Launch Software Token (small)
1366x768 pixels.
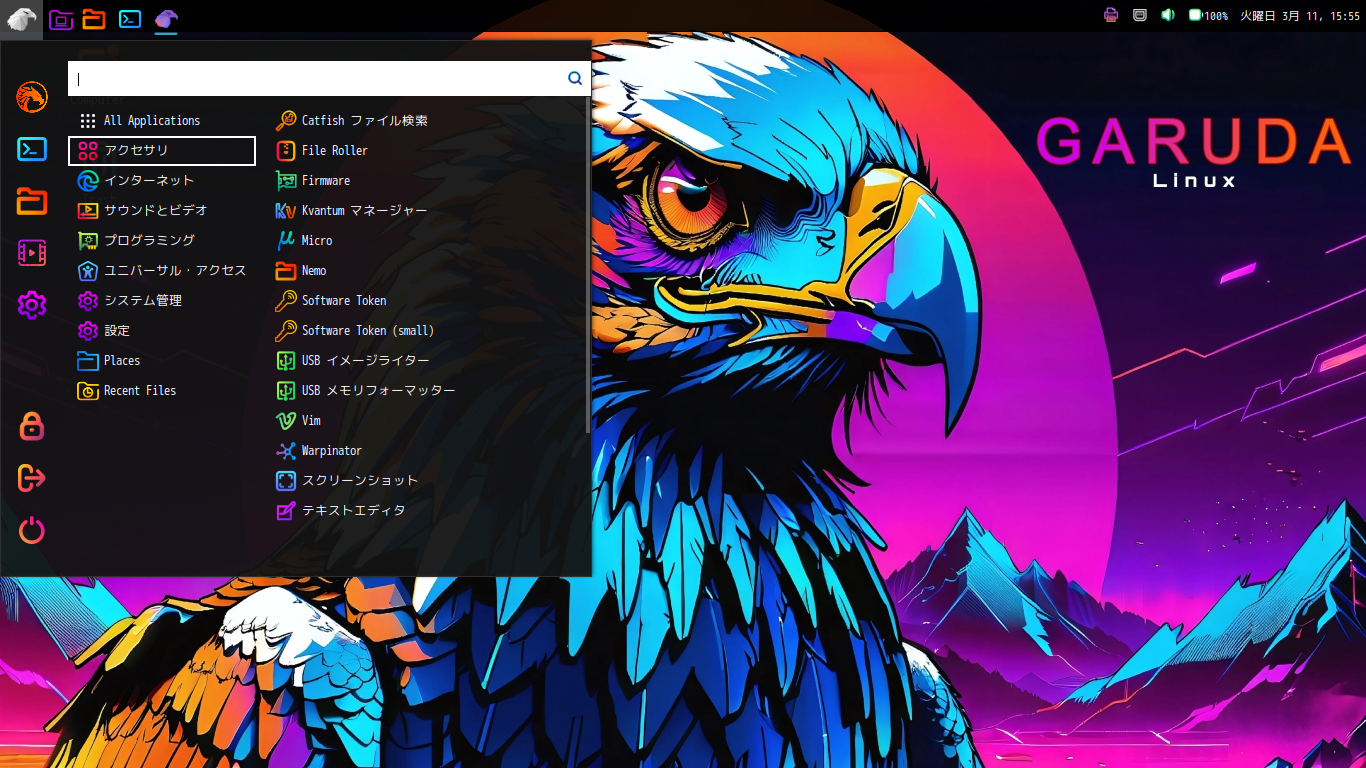pos(427,330)
